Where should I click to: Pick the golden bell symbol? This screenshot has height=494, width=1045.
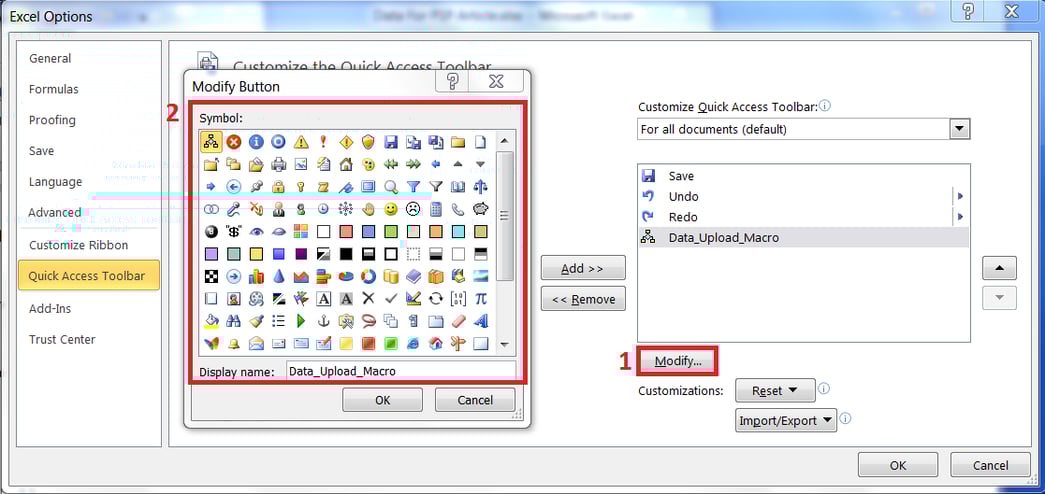[233, 343]
